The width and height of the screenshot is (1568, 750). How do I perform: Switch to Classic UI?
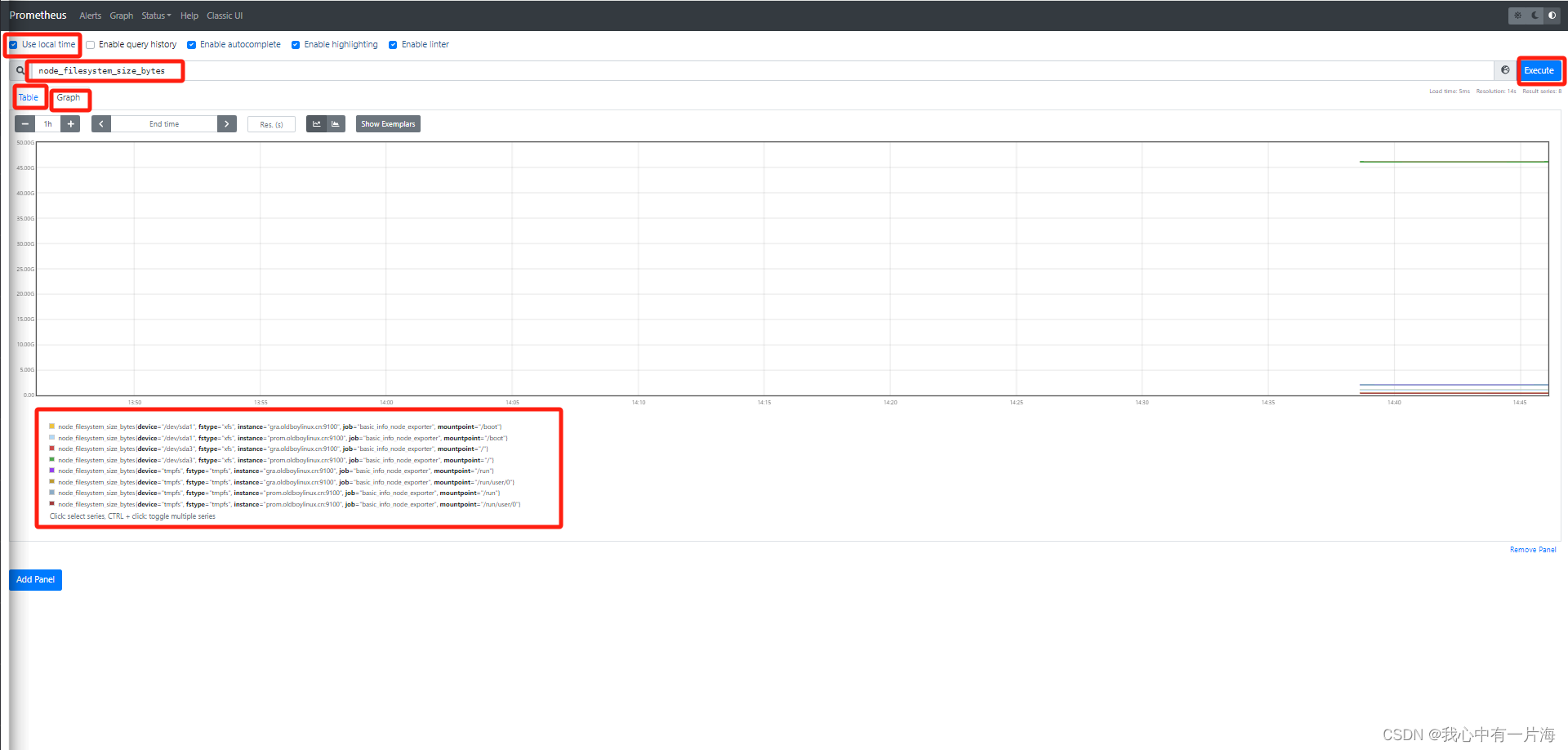(x=225, y=16)
